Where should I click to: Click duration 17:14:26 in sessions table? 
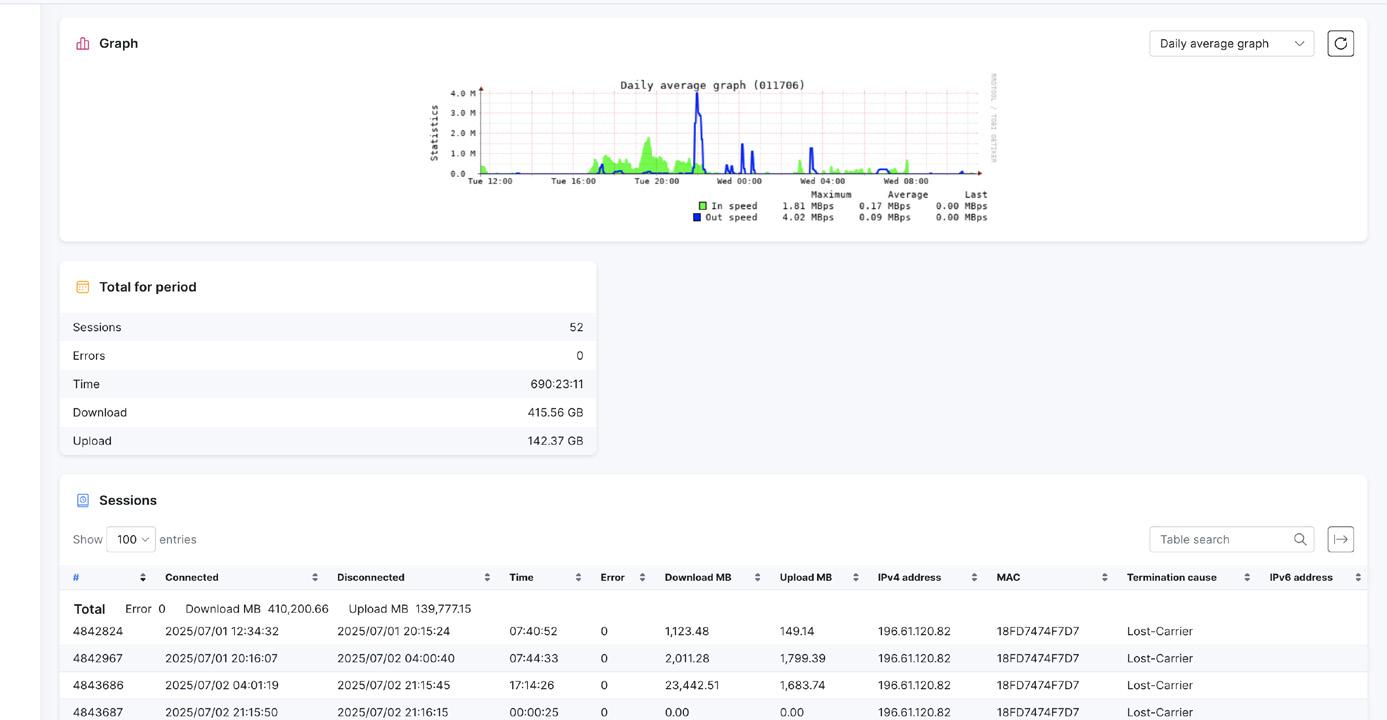click(x=533, y=685)
